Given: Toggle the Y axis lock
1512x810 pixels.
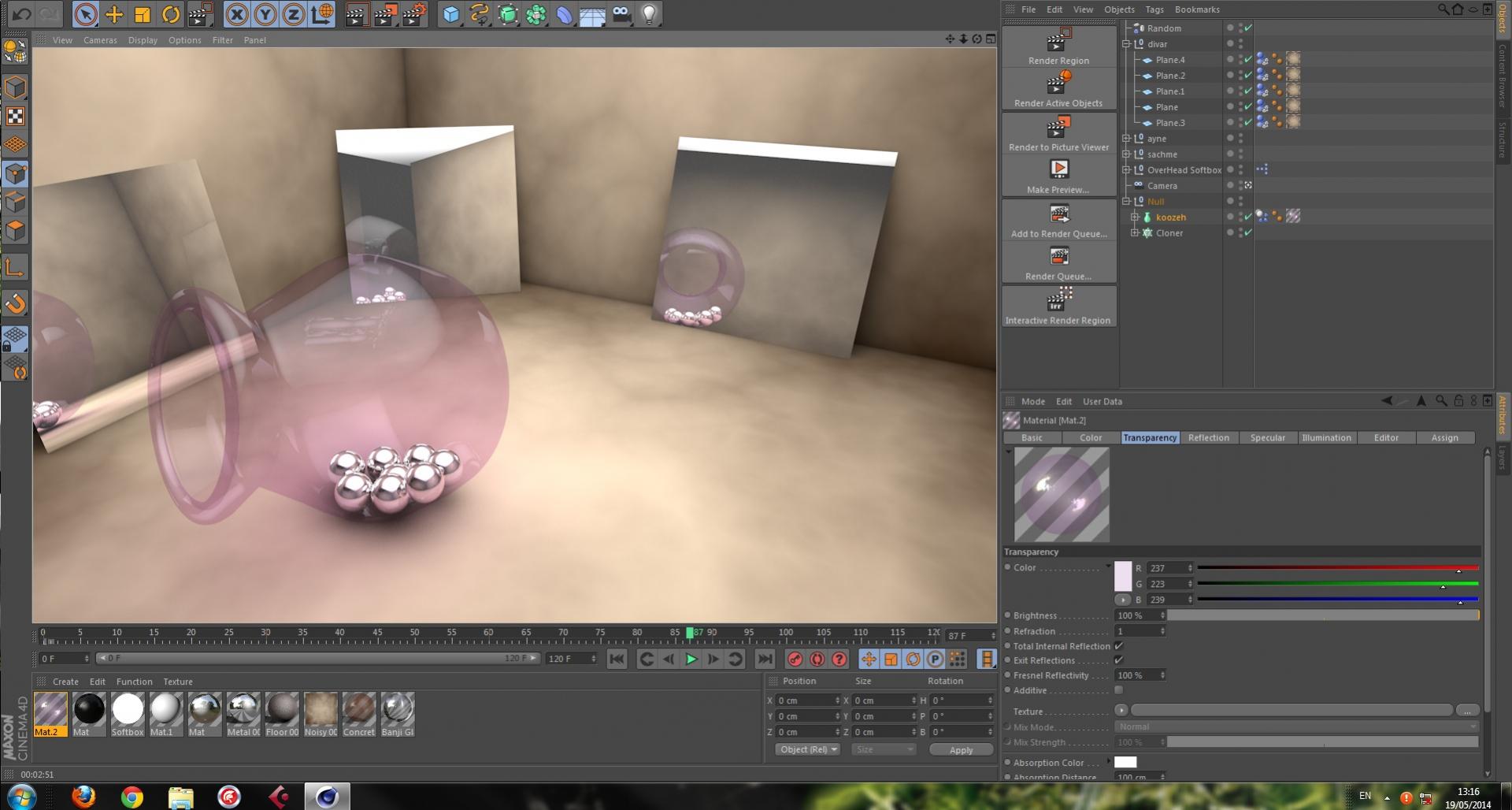Looking at the screenshot, I should pyautogui.click(x=265, y=14).
